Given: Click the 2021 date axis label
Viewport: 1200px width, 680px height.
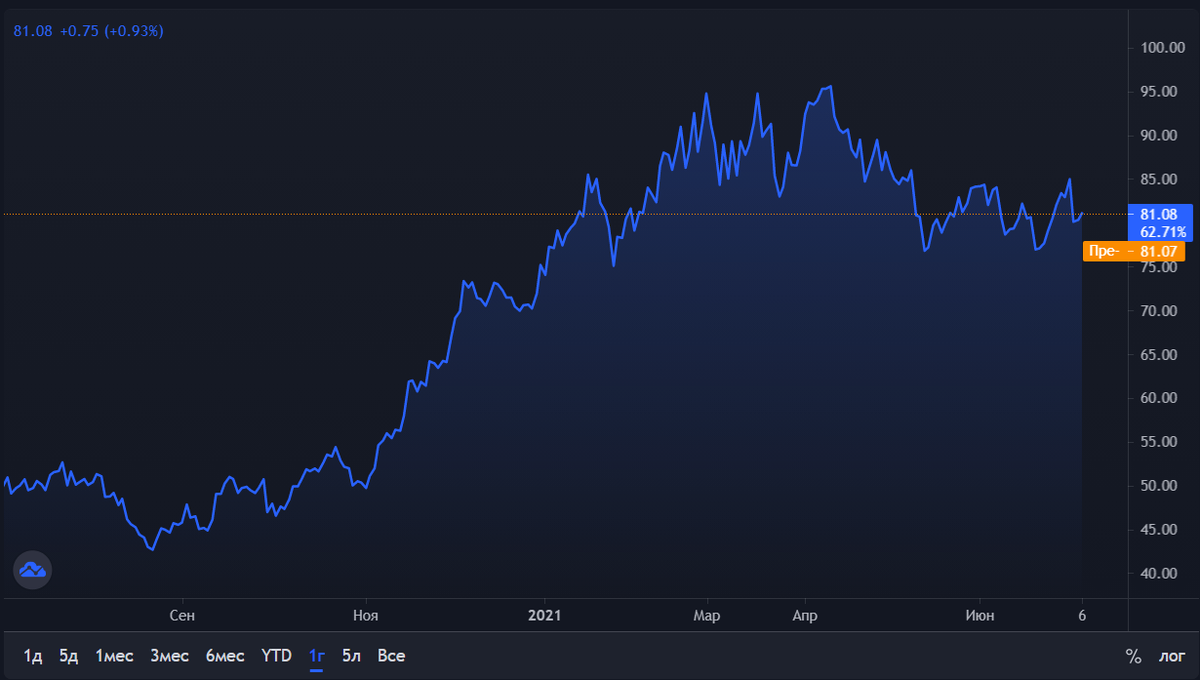Looking at the screenshot, I should [x=545, y=616].
